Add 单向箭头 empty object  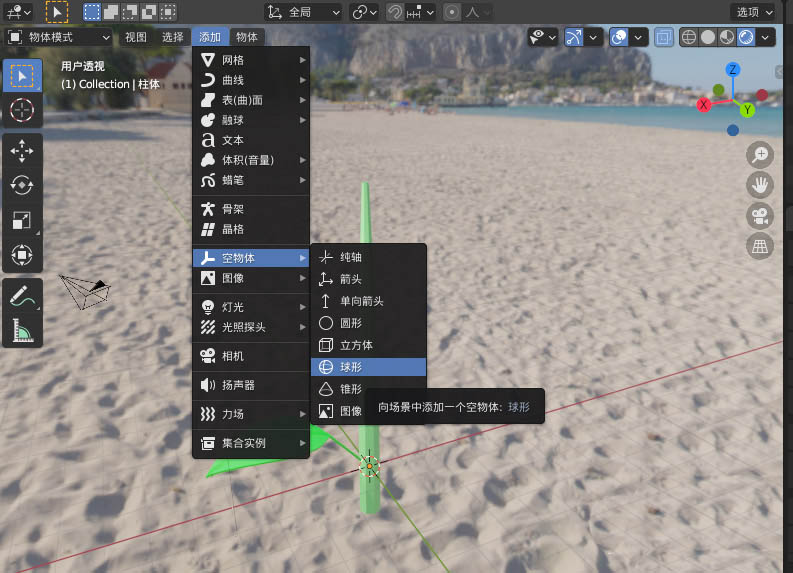369,301
